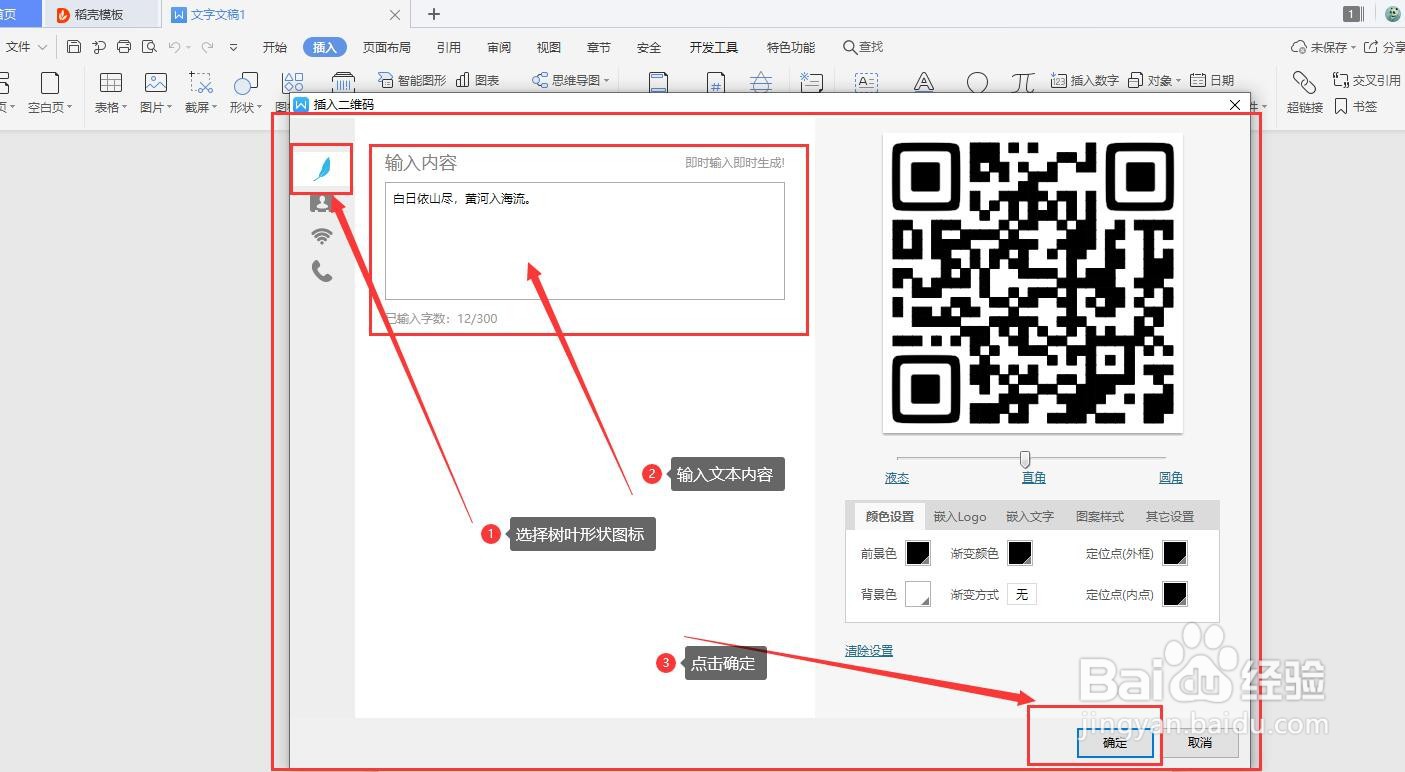
Task: Click the formula pi symbol icon
Action: (1022, 83)
